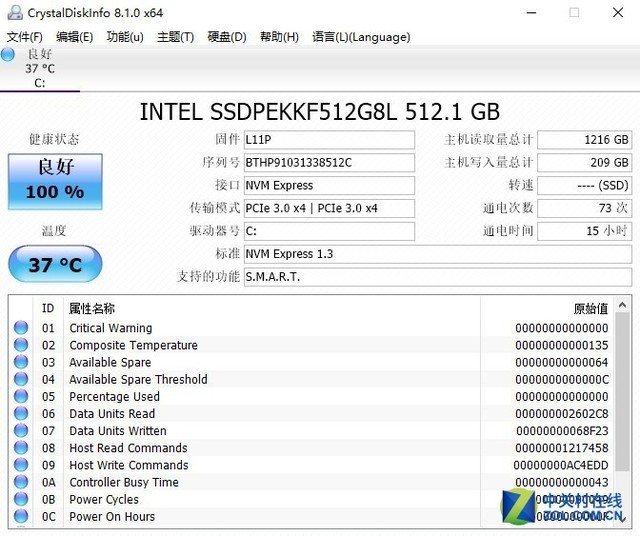Viewport: 640px width, 536px height.
Task: Minimize the CrystalDiskInfo window
Action: (x=531, y=13)
